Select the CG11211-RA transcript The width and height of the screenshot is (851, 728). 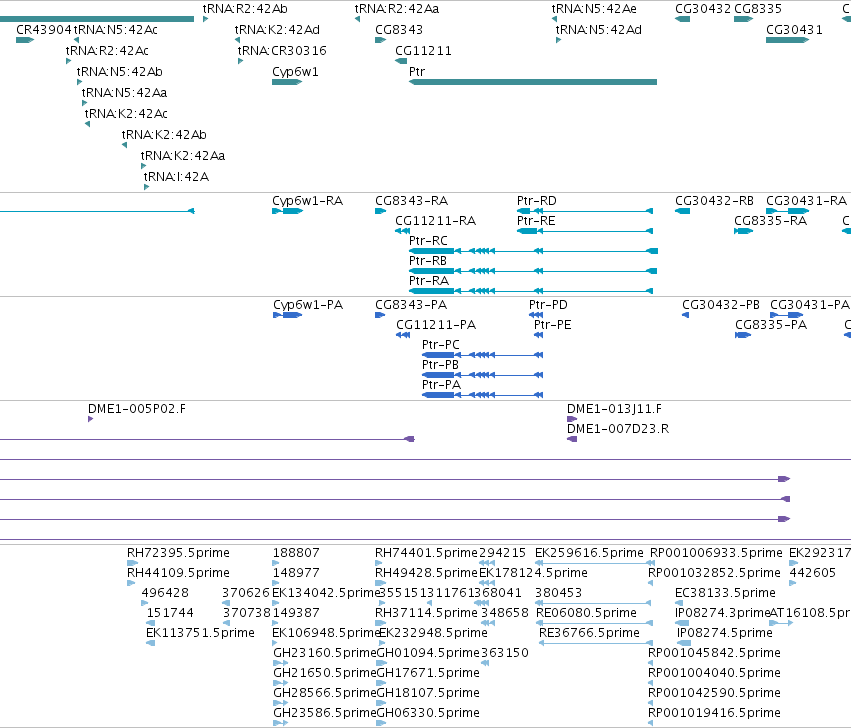(x=402, y=231)
